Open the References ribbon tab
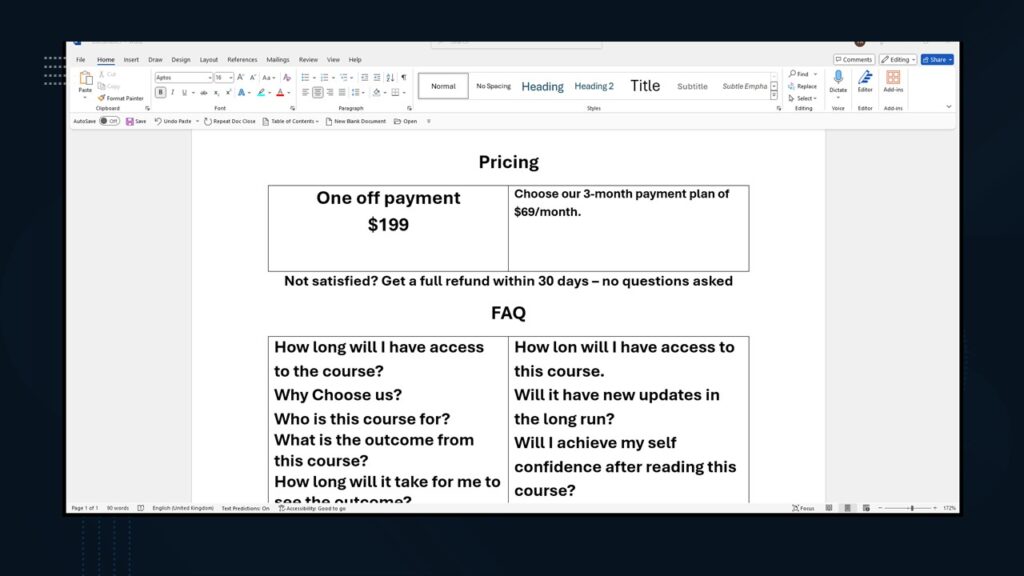The width and height of the screenshot is (1024, 576). click(x=242, y=60)
